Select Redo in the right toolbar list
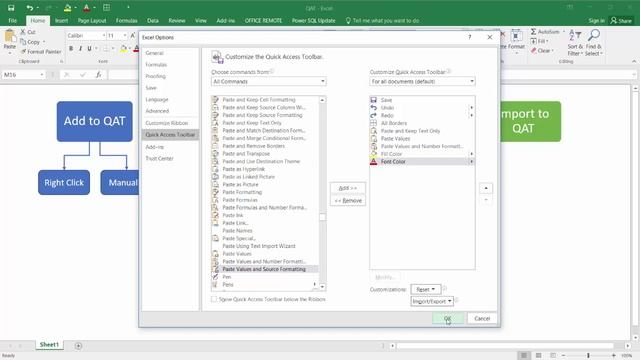 click(422, 116)
